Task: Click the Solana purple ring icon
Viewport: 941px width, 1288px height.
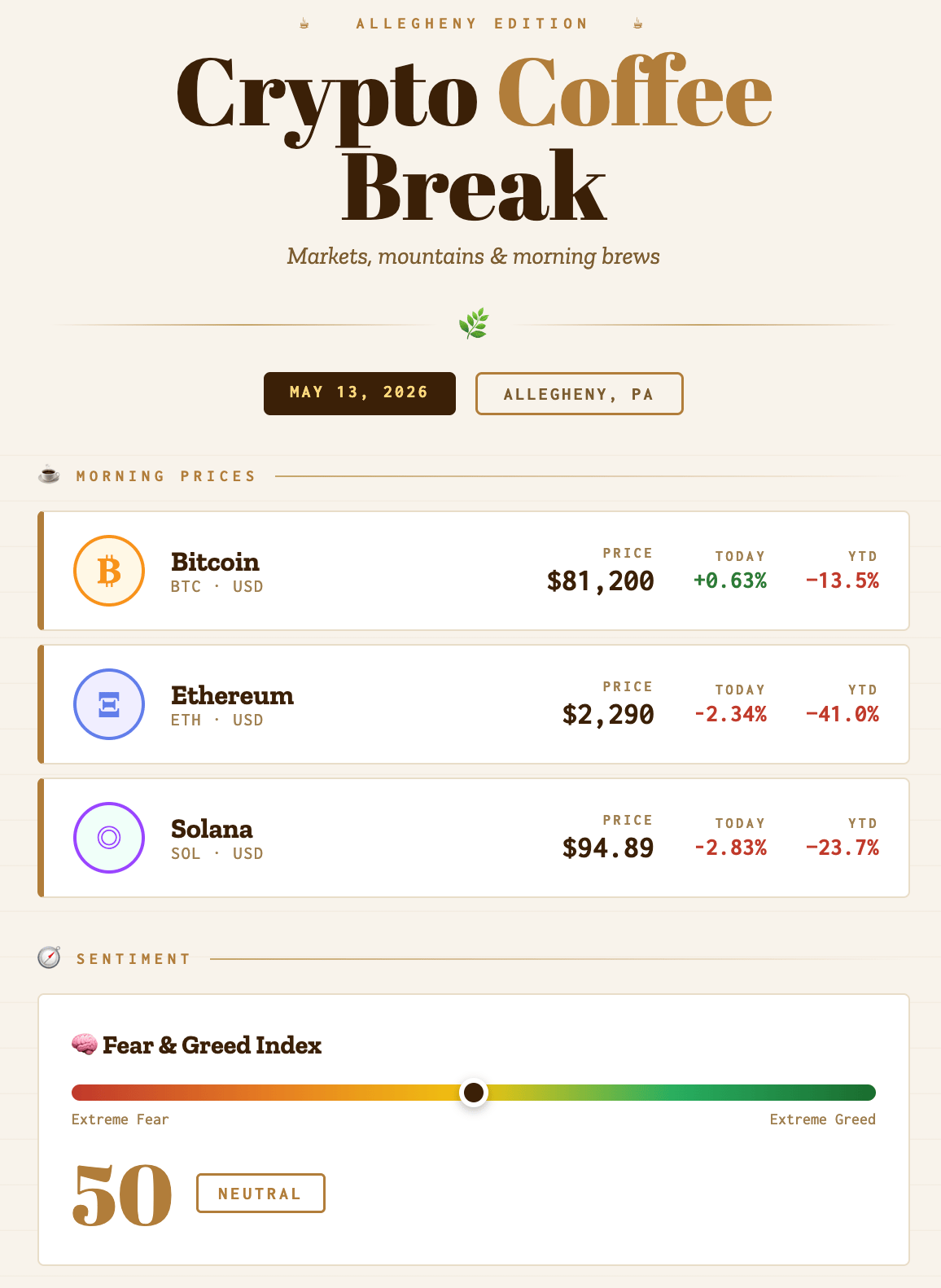Action: pyautogui.click(x=109, y=838)
